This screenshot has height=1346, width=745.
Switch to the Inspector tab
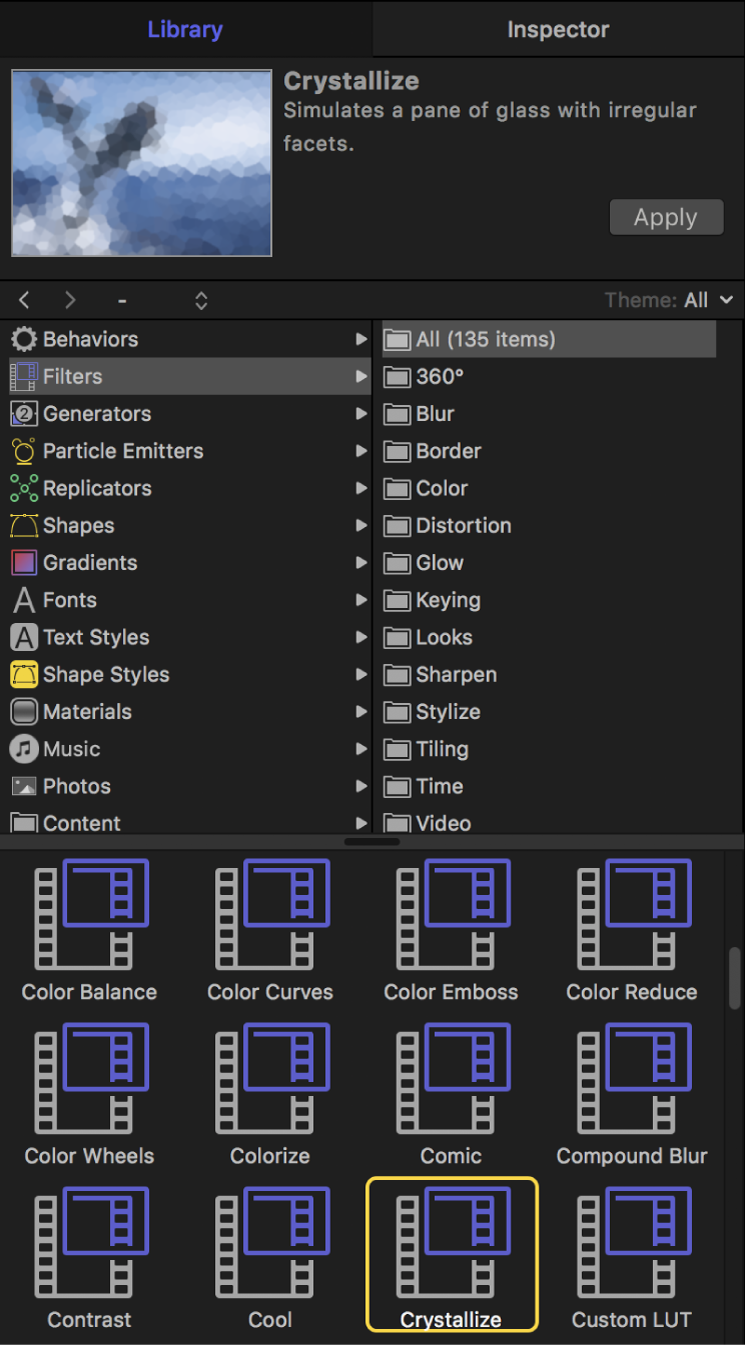(x=558, y=30)
